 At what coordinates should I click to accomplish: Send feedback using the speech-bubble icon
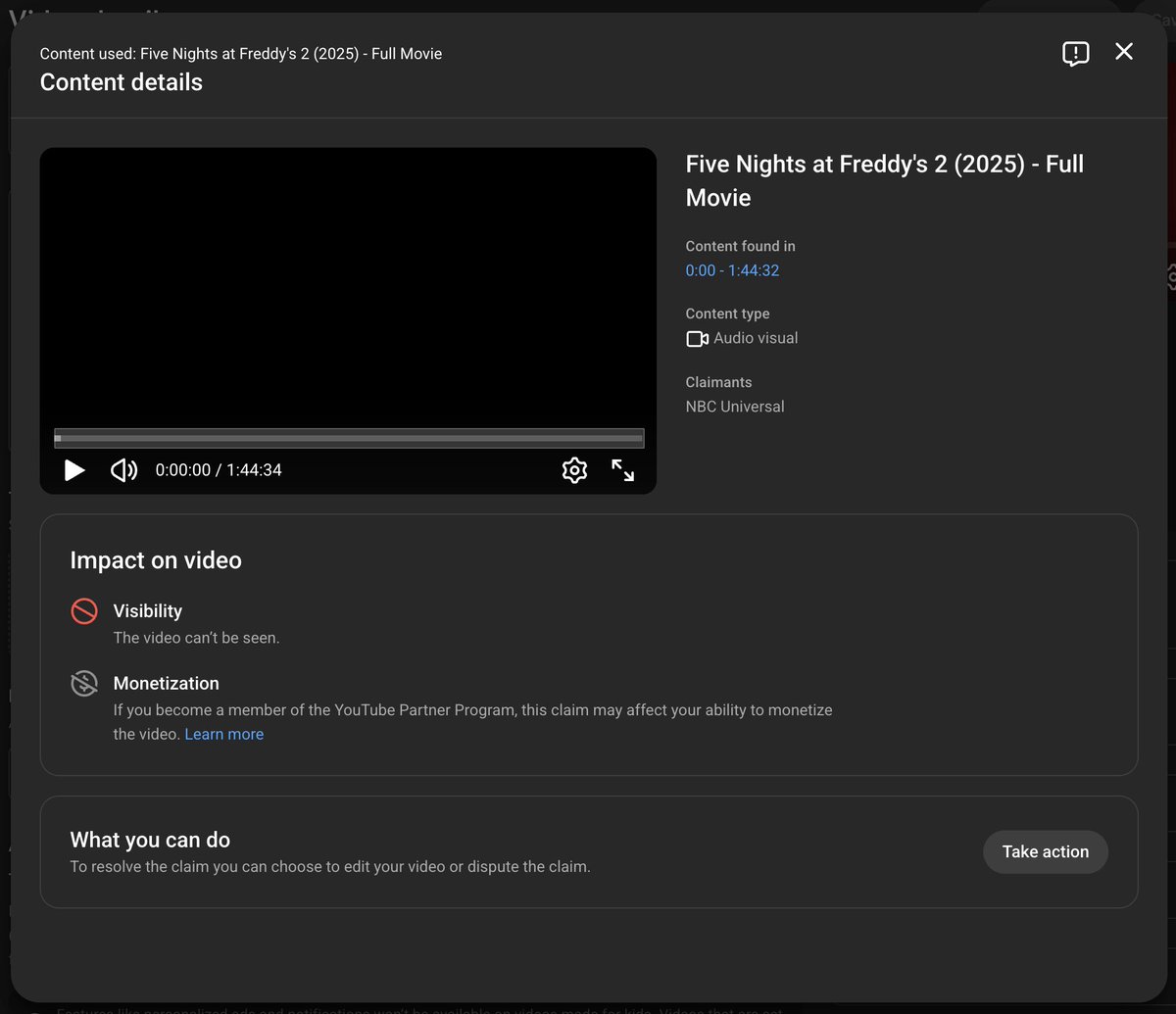pos(1075,53)
